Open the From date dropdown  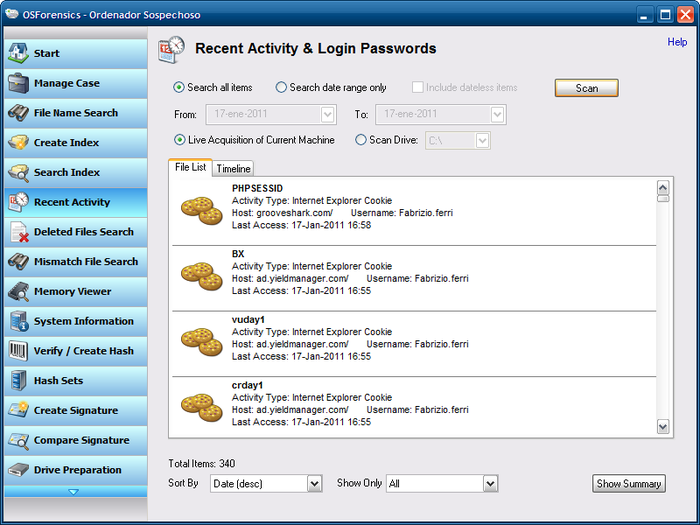coord(327,114)
